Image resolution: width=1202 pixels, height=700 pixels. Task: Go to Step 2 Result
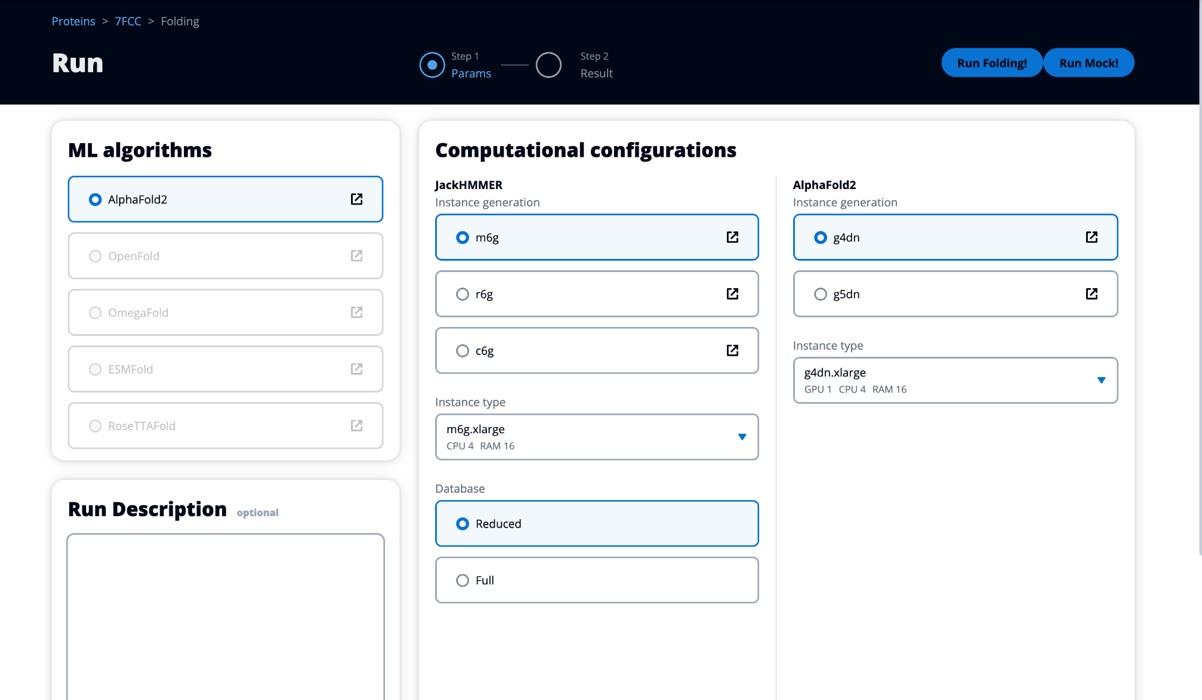pos(549,65)
